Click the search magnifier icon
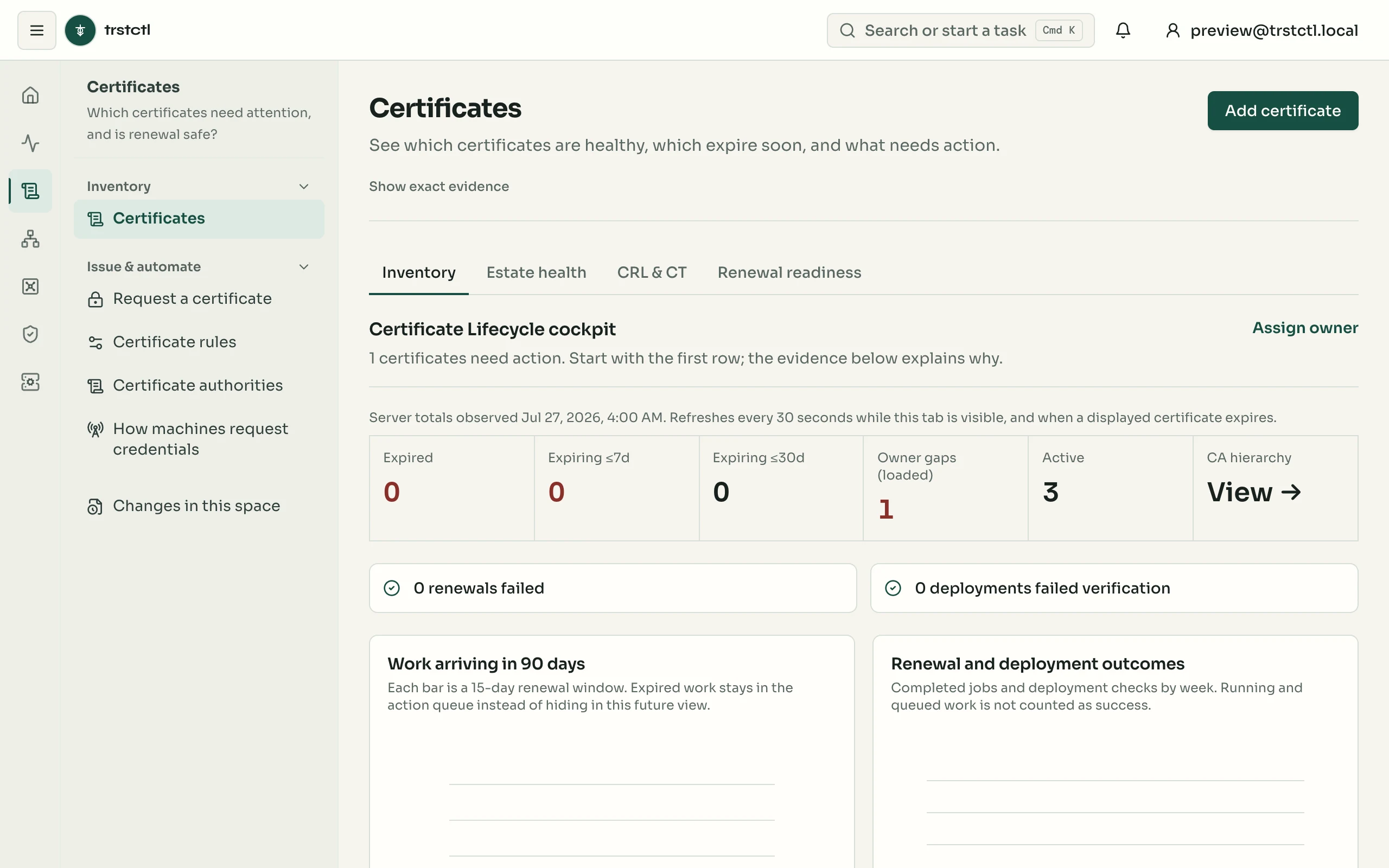1389x868 pixels. pos(847,30)
